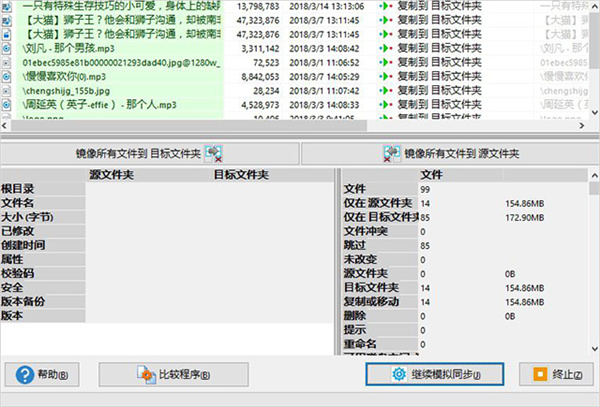Click date 2018/3/7 14:05:29

[x=324, y=77]
